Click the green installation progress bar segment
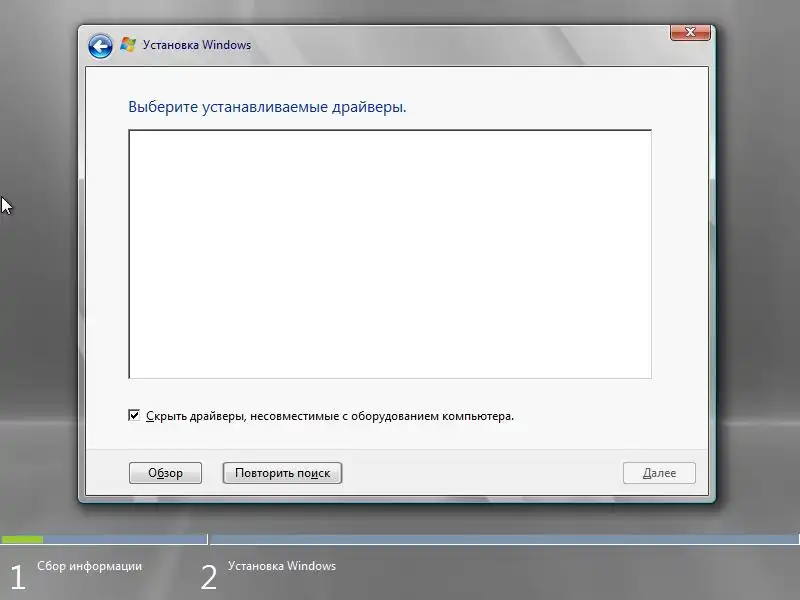This screenshot has width=800, height=600. pyautogui.click(x=22, y=539)
